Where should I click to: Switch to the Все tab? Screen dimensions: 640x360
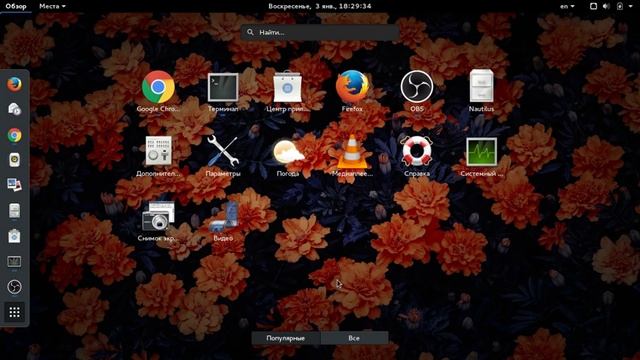coord(354,338)
